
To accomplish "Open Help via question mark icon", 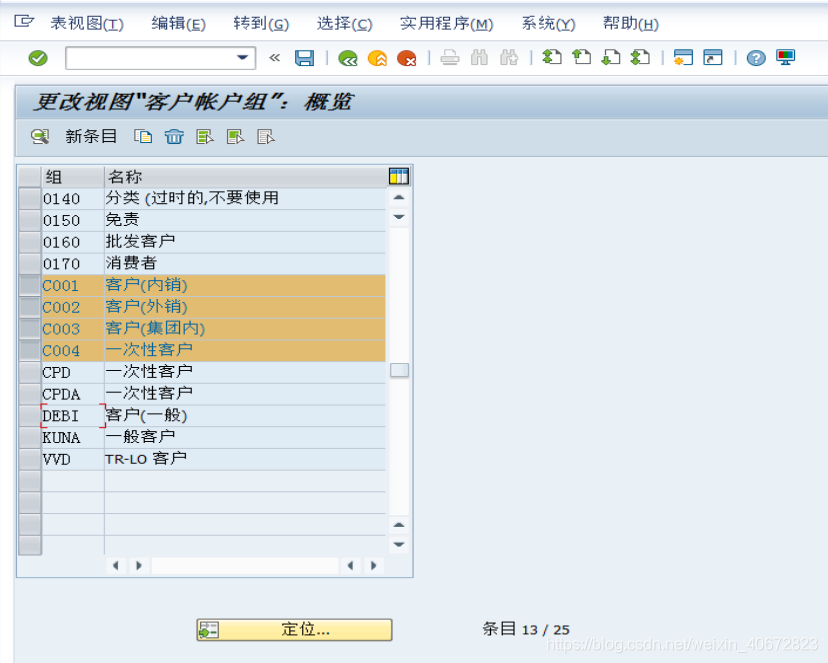I will (756, 58).
